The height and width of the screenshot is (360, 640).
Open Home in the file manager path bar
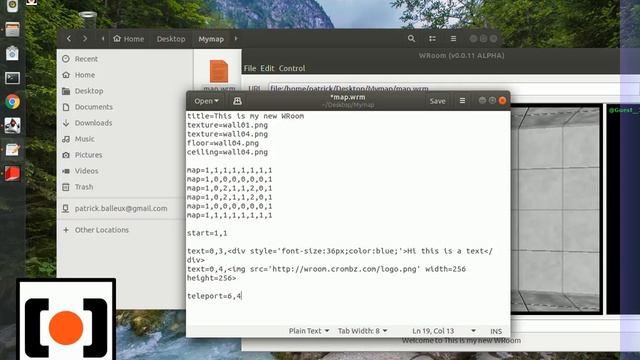click(129, 39)
